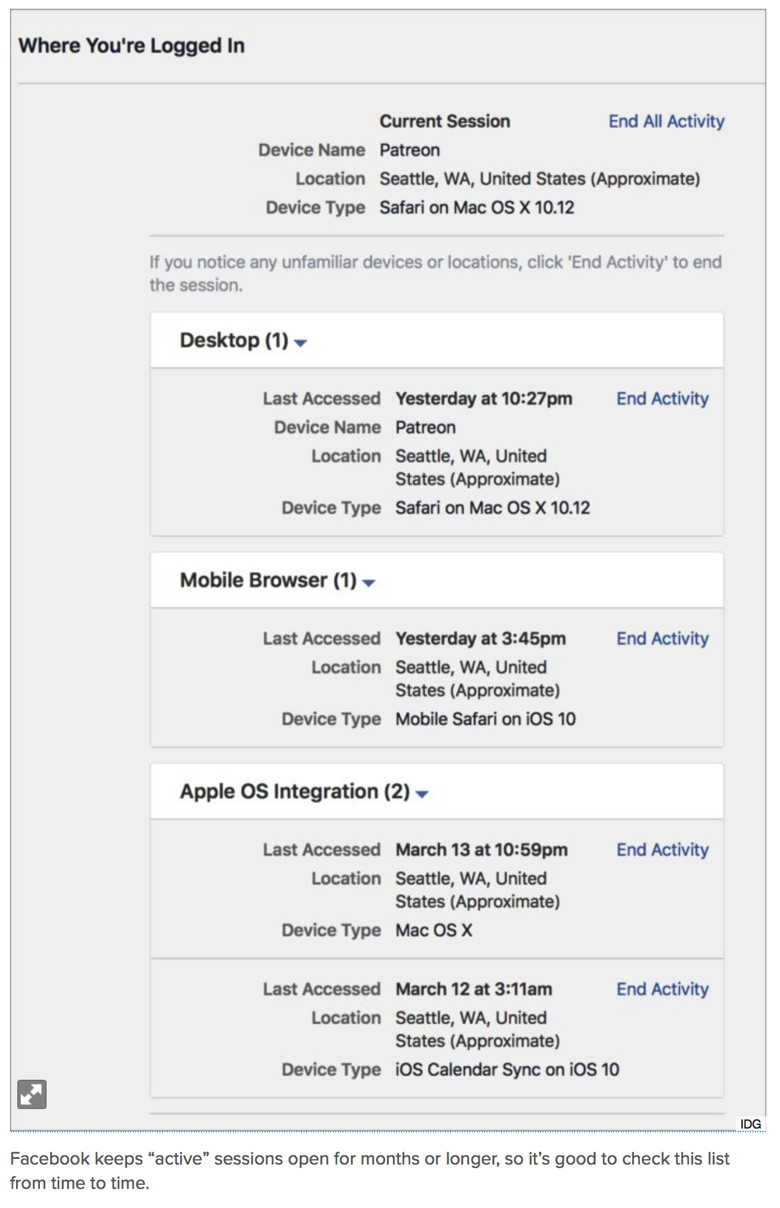
Task: Select the Current Session label
Action: 444,121
